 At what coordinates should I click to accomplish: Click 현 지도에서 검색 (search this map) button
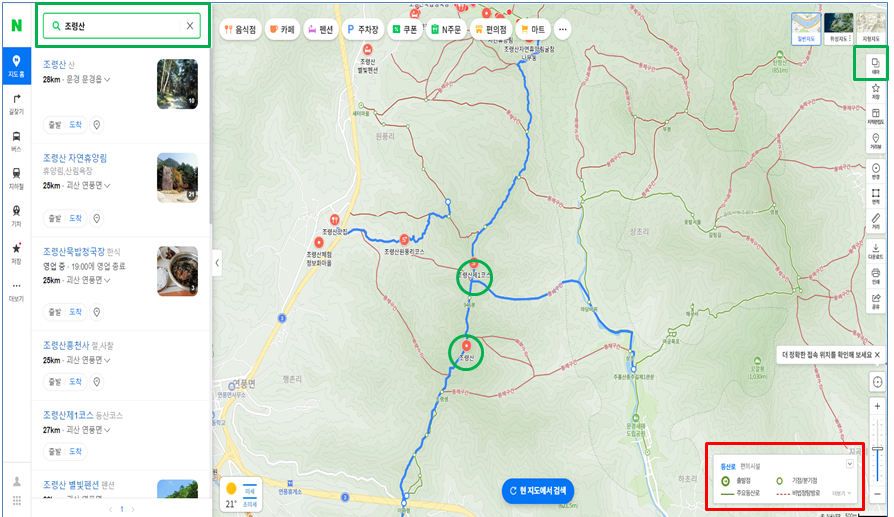coord(538,491)
